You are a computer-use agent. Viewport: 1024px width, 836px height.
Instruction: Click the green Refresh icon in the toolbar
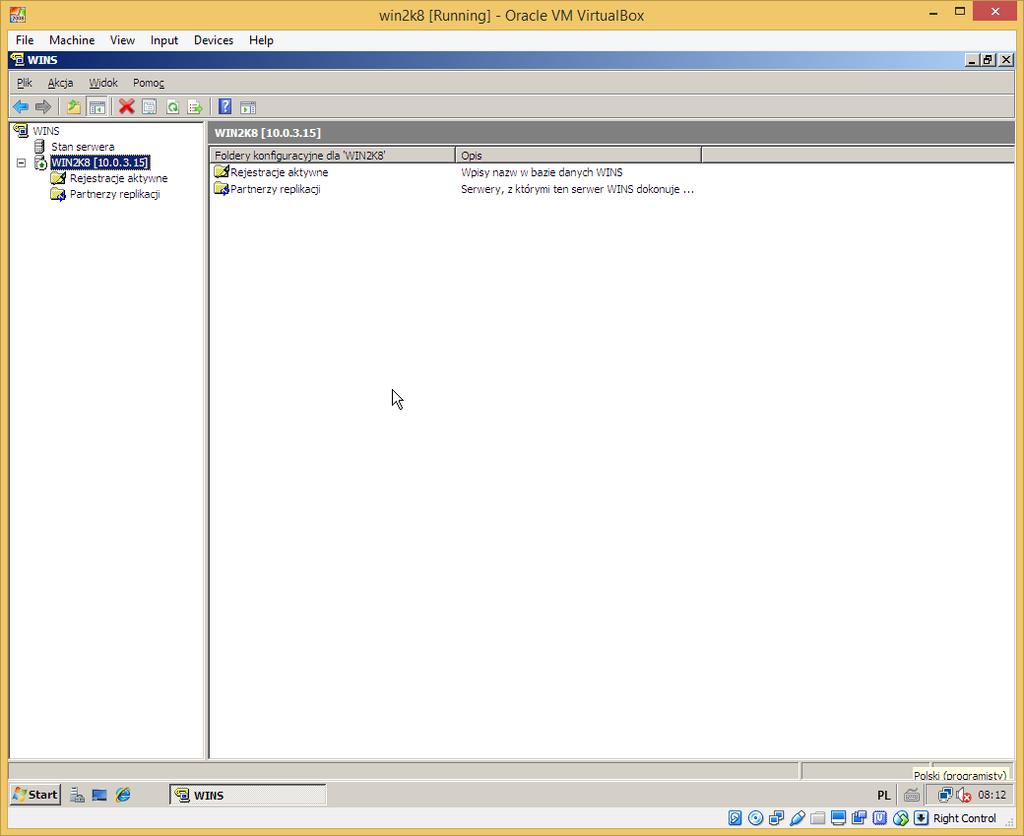coord(172,106)
